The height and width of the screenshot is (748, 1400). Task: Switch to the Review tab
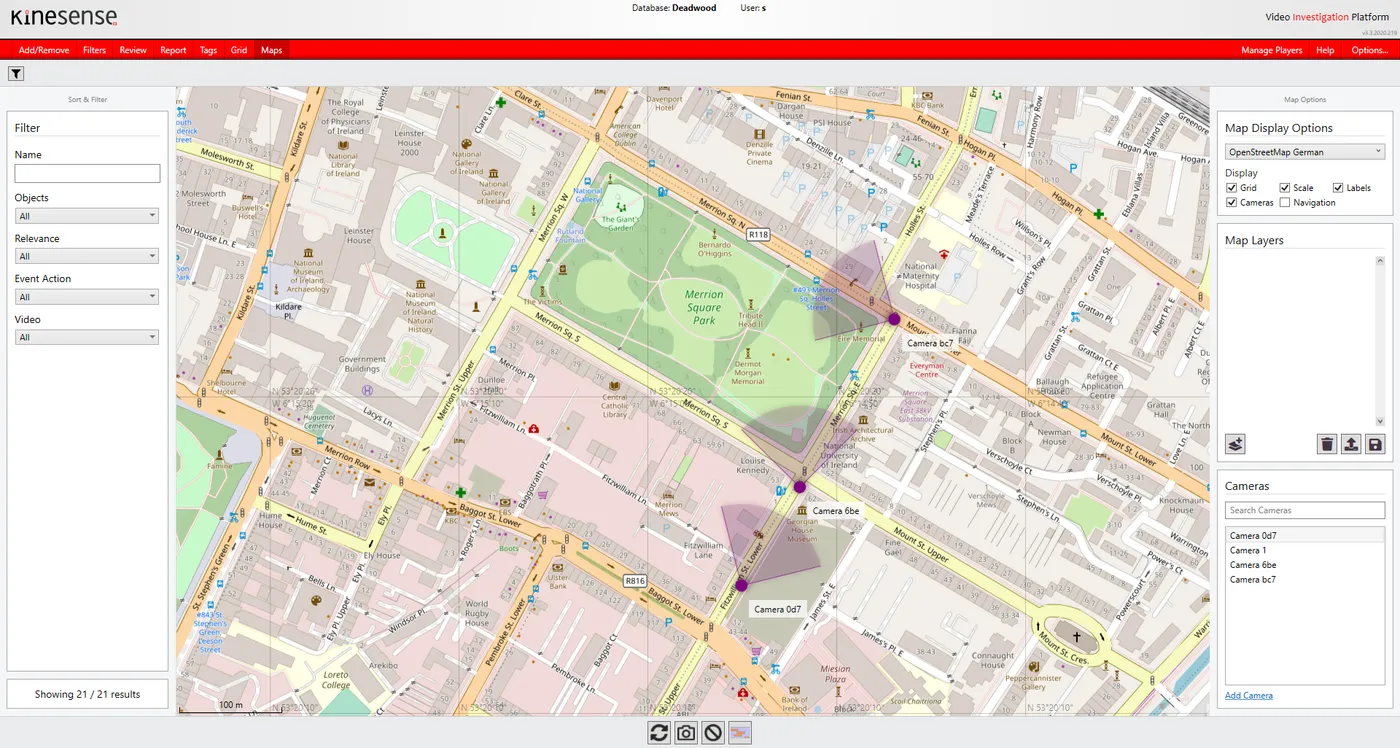coord(133,50)
